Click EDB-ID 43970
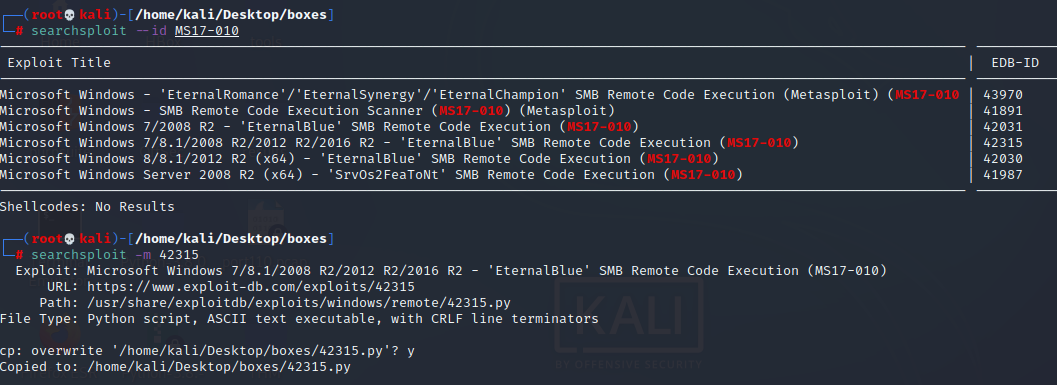 pyautogui.click(x=1003, y=95)
